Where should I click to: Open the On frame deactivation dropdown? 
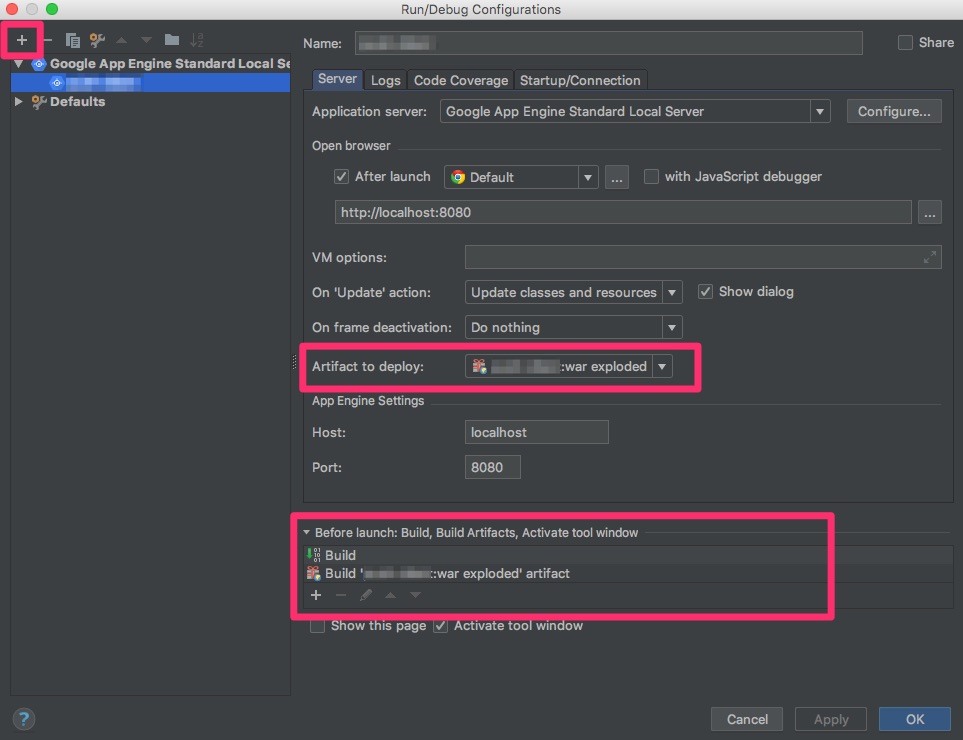(x=672, y=328)
